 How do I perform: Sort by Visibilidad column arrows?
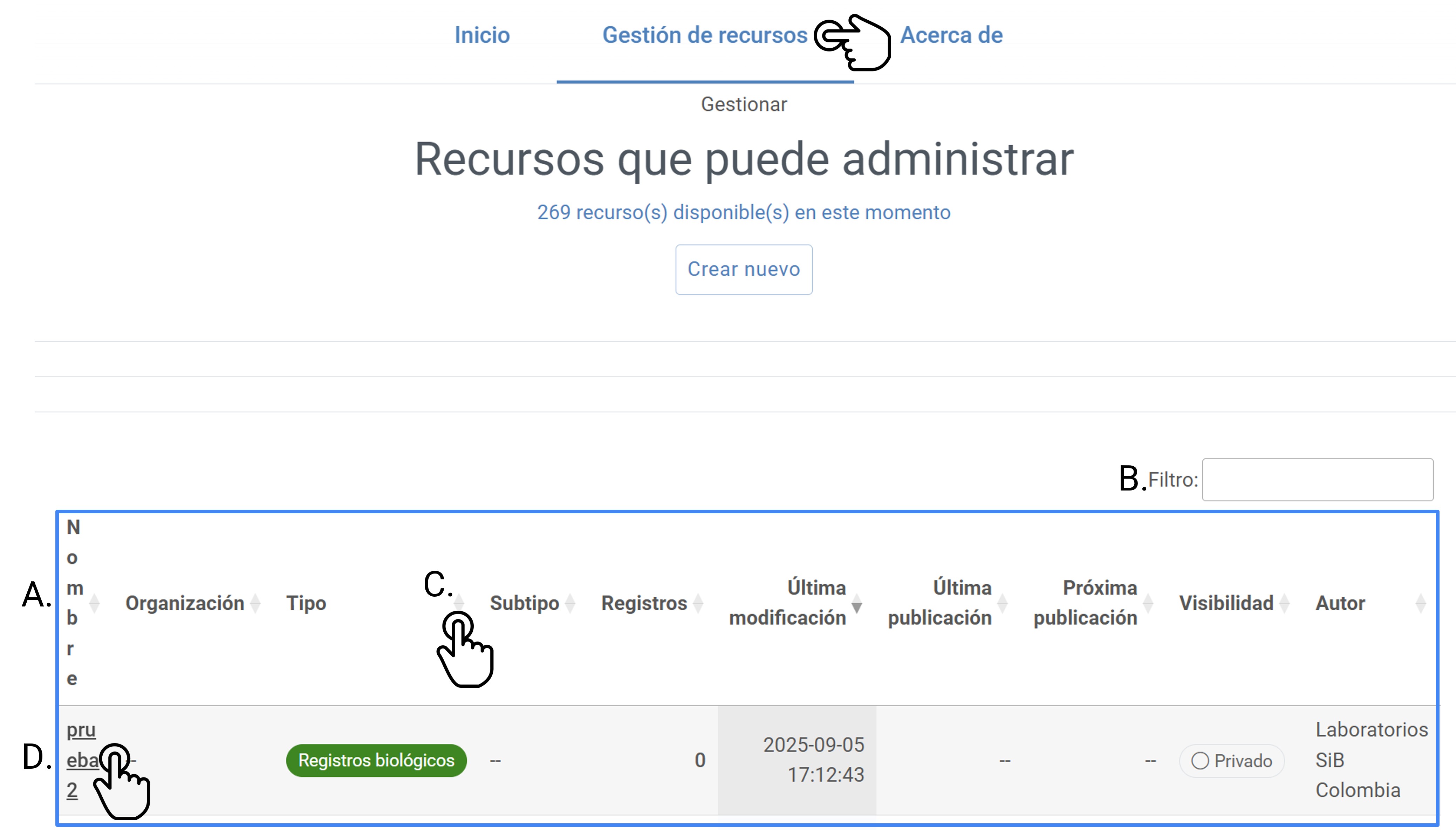1284,603
